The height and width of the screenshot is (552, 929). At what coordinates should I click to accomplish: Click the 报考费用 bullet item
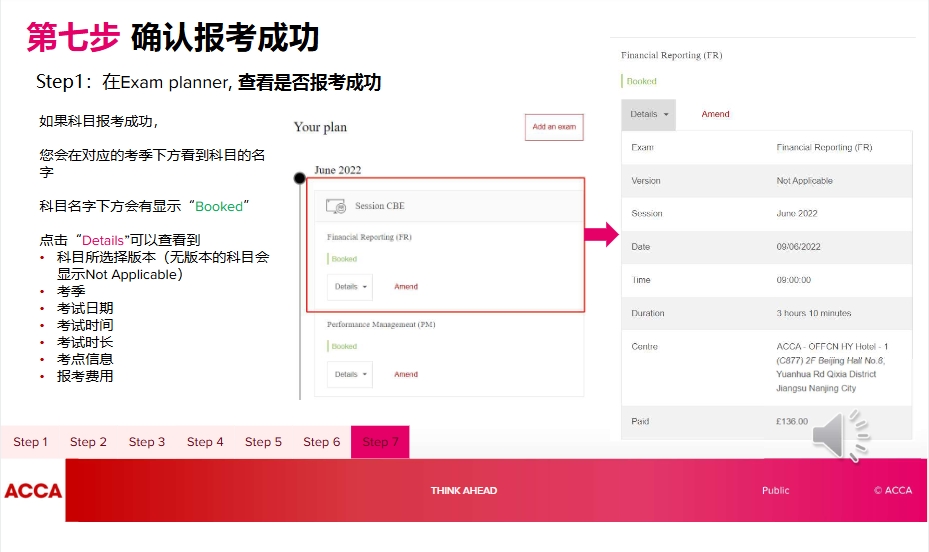85,376
